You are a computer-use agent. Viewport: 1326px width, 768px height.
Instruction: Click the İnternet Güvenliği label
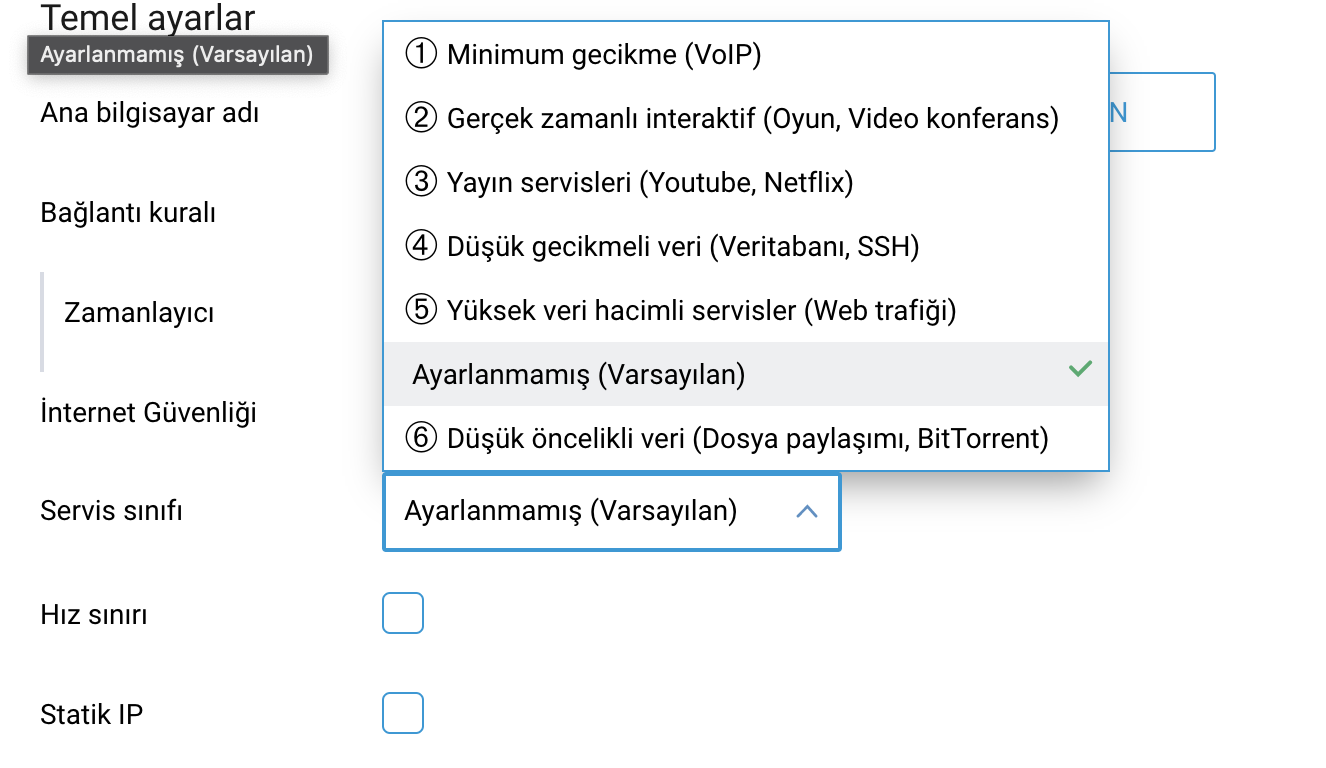148,412
